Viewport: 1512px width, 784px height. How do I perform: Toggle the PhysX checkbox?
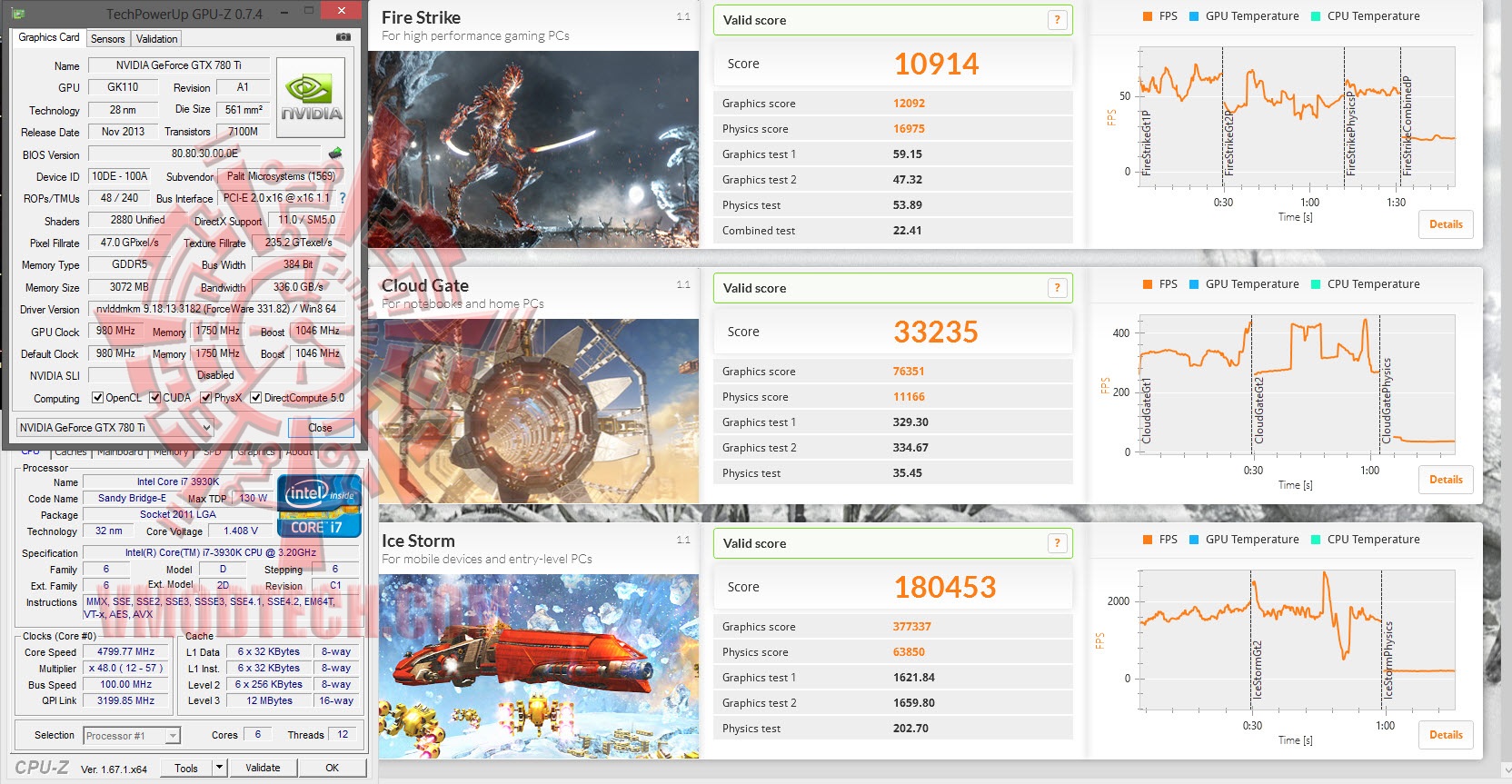(x=206, y=398)
